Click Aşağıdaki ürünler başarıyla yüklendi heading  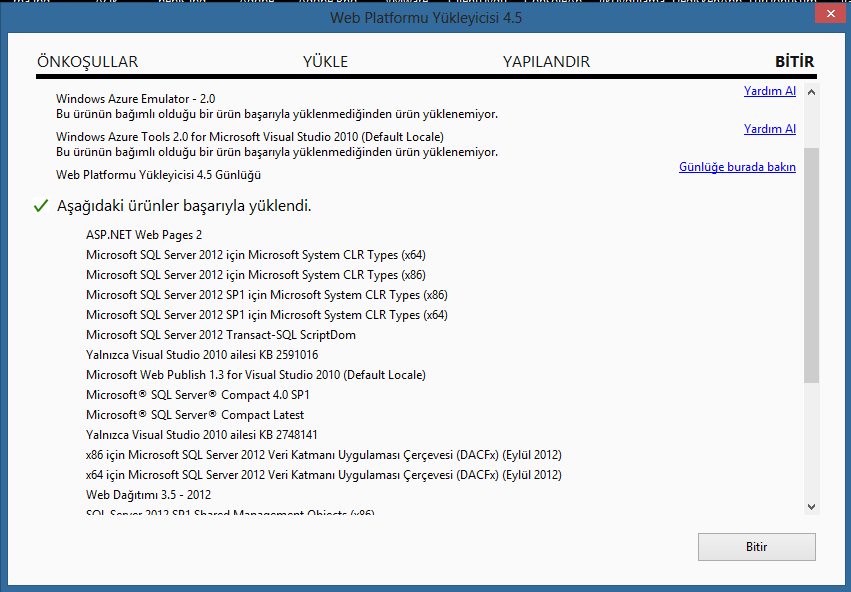[x=184, y=206]
